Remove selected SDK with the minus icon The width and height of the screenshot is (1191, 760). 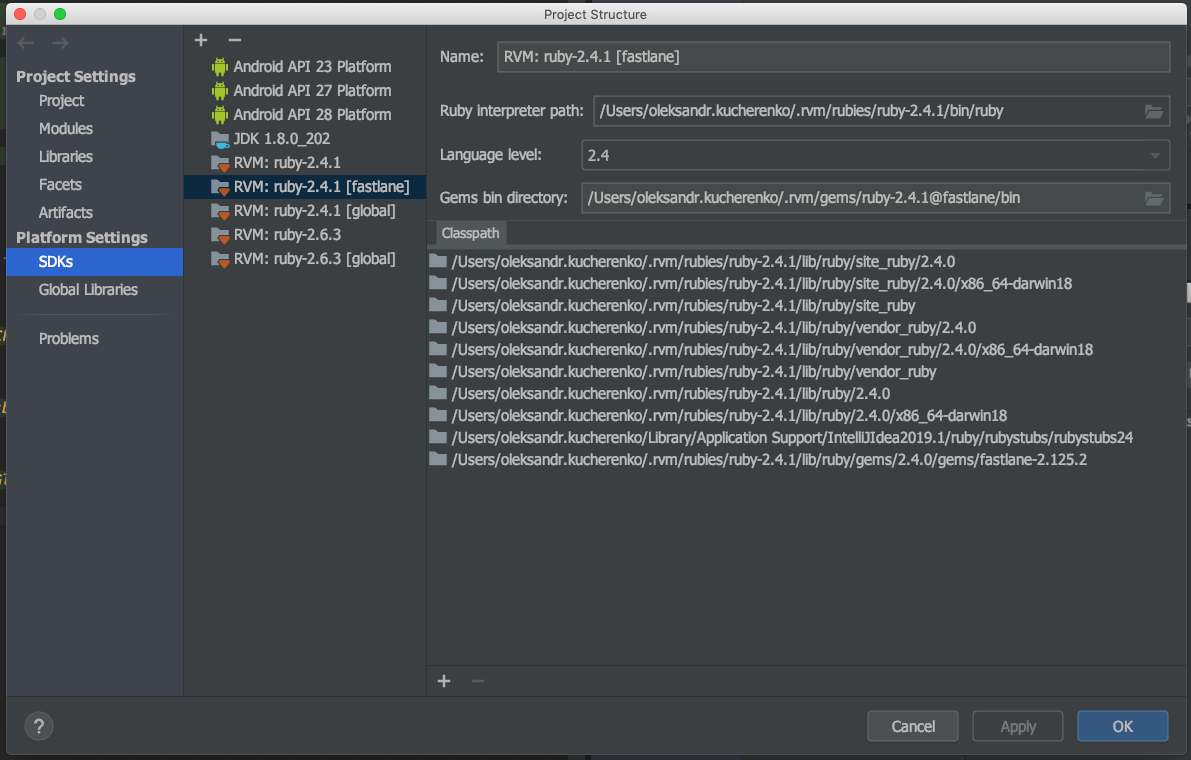coord(233,40)
